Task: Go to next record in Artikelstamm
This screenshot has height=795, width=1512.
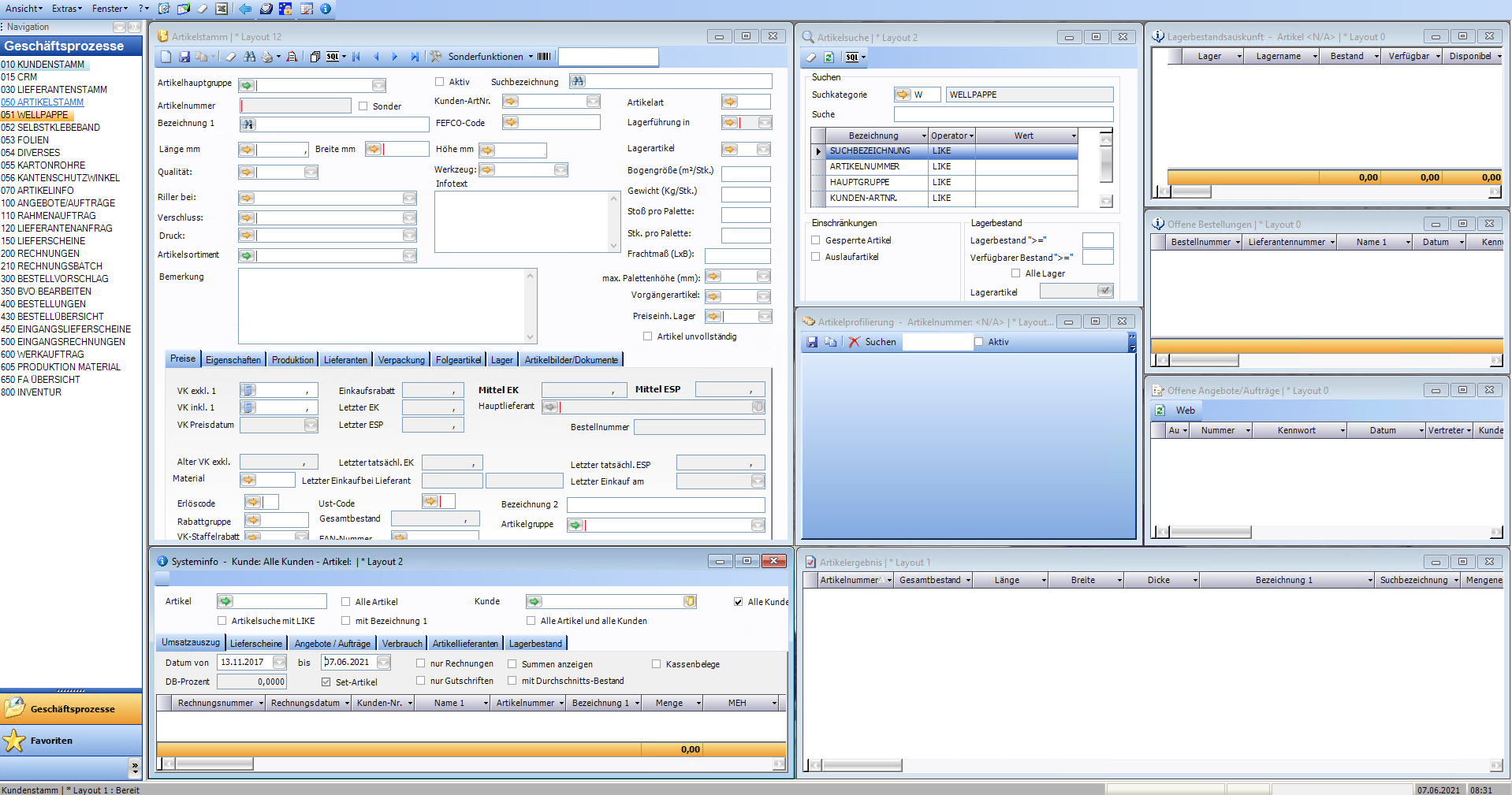Action: 395,57
